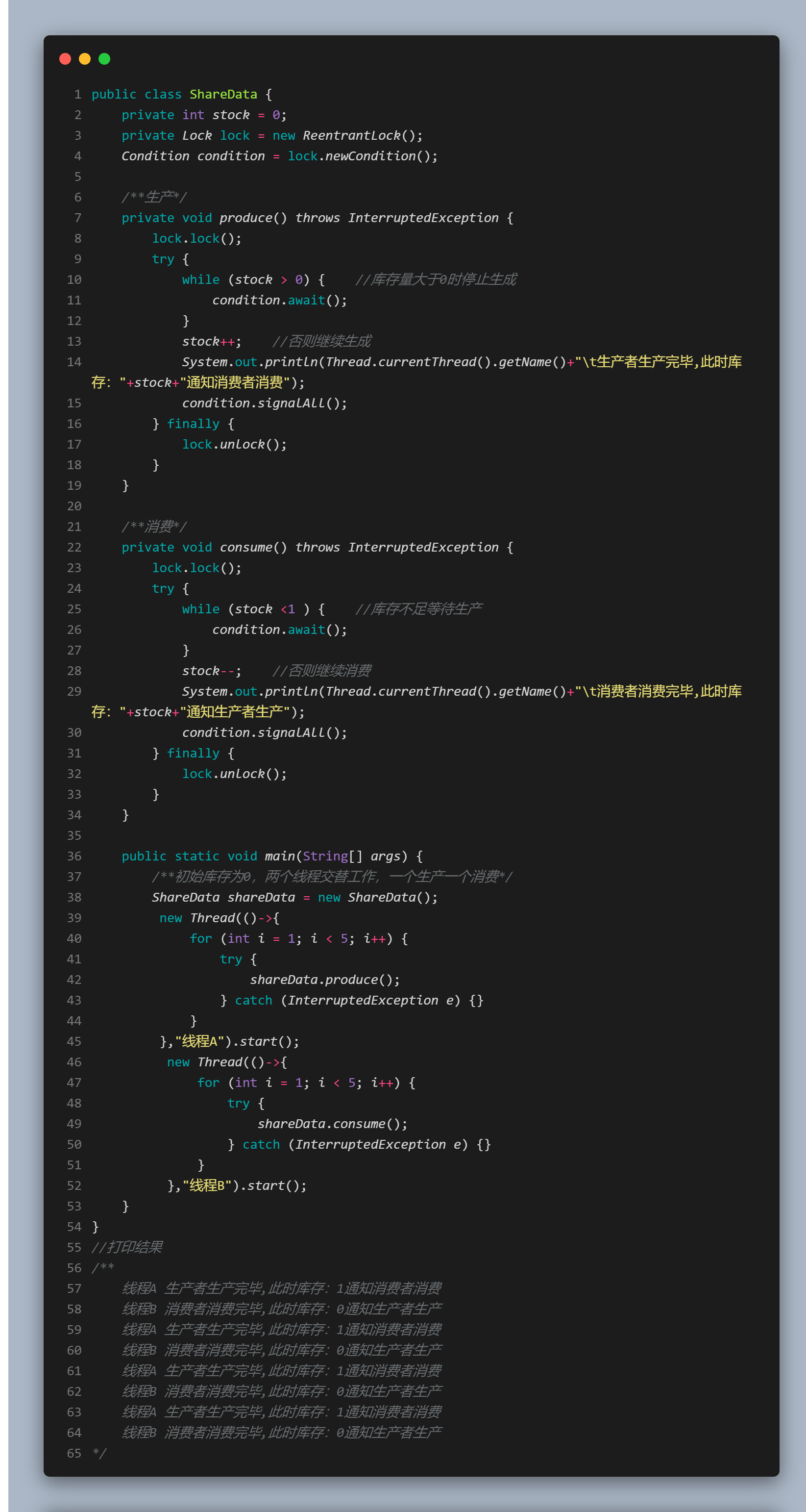806x1512 pixels.
Task: Click the "线程B" string literal
Action: pos(207,1185)
